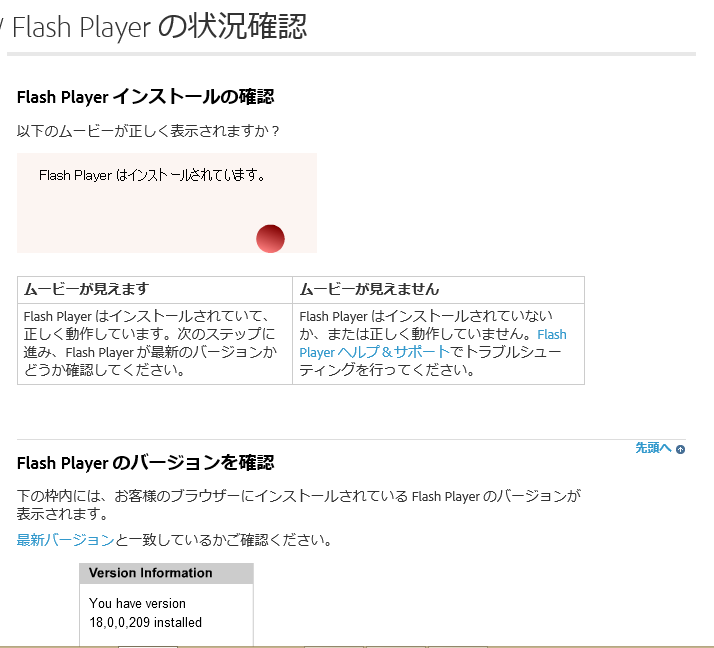Viewport: 714px width, 648px height.
Task: Click the 下の枠内には paragraph text
Action: click(x=299, y=505)
